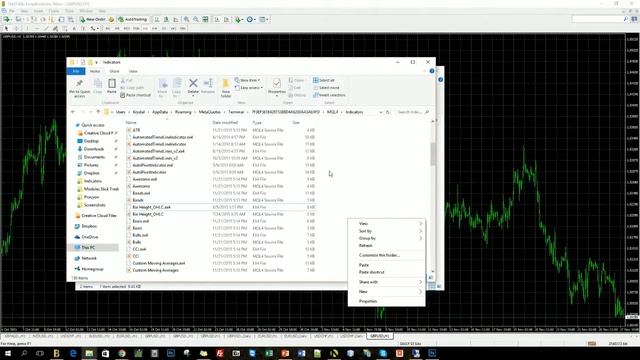
Task: Click the zoom in magnifier on MetaTrader toolbar
Action: [x=187, y=19]
